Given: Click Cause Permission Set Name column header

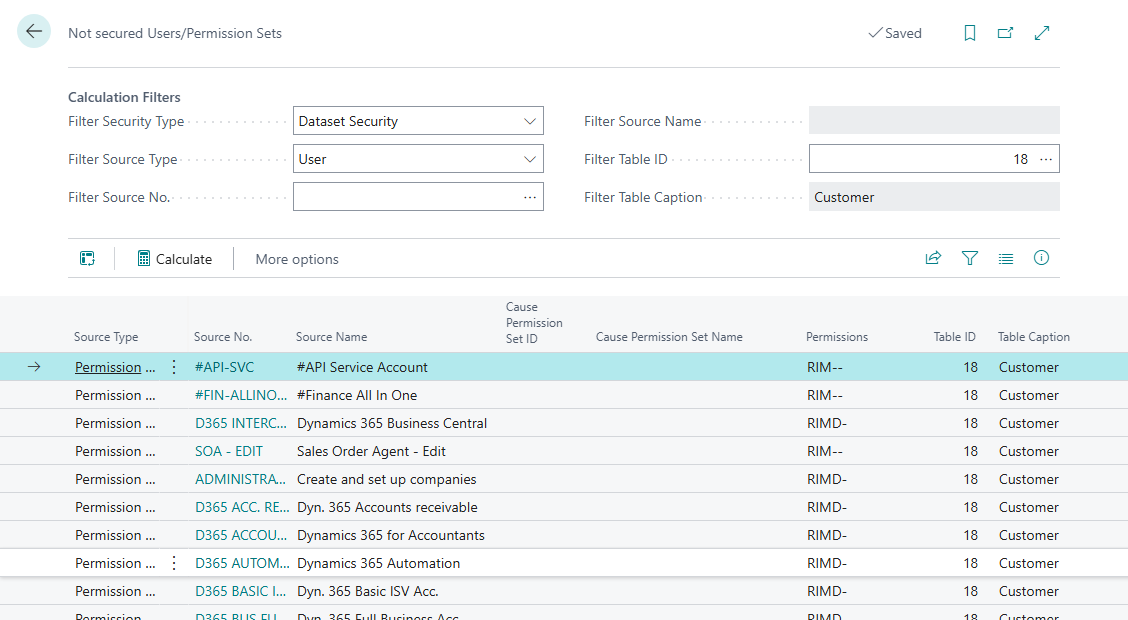Looking at the screenshot, I should (x=669, y=337).
